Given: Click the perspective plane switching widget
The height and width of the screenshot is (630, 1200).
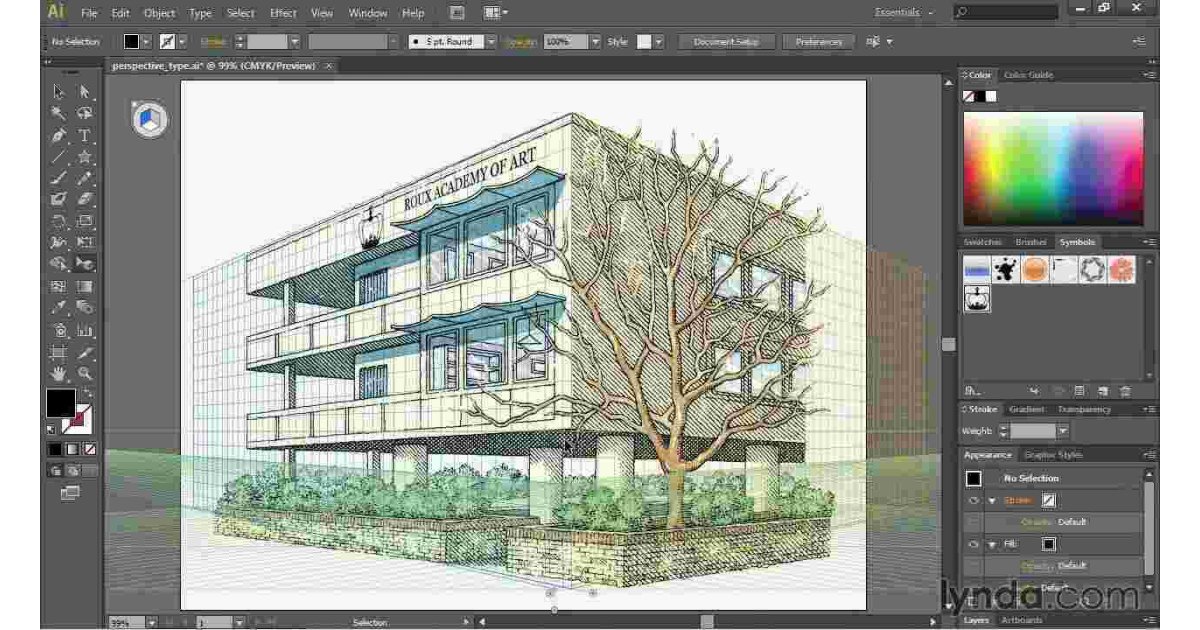Looking at the screenshot, I should point(148,120).
